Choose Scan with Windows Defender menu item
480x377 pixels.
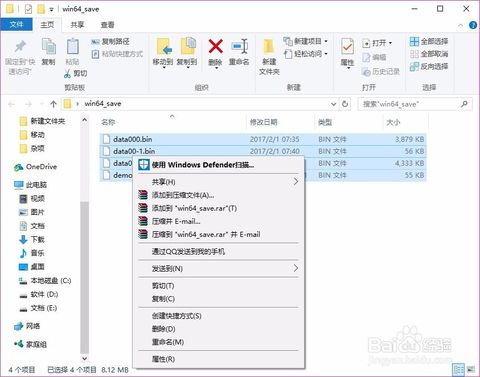[219, 165]
